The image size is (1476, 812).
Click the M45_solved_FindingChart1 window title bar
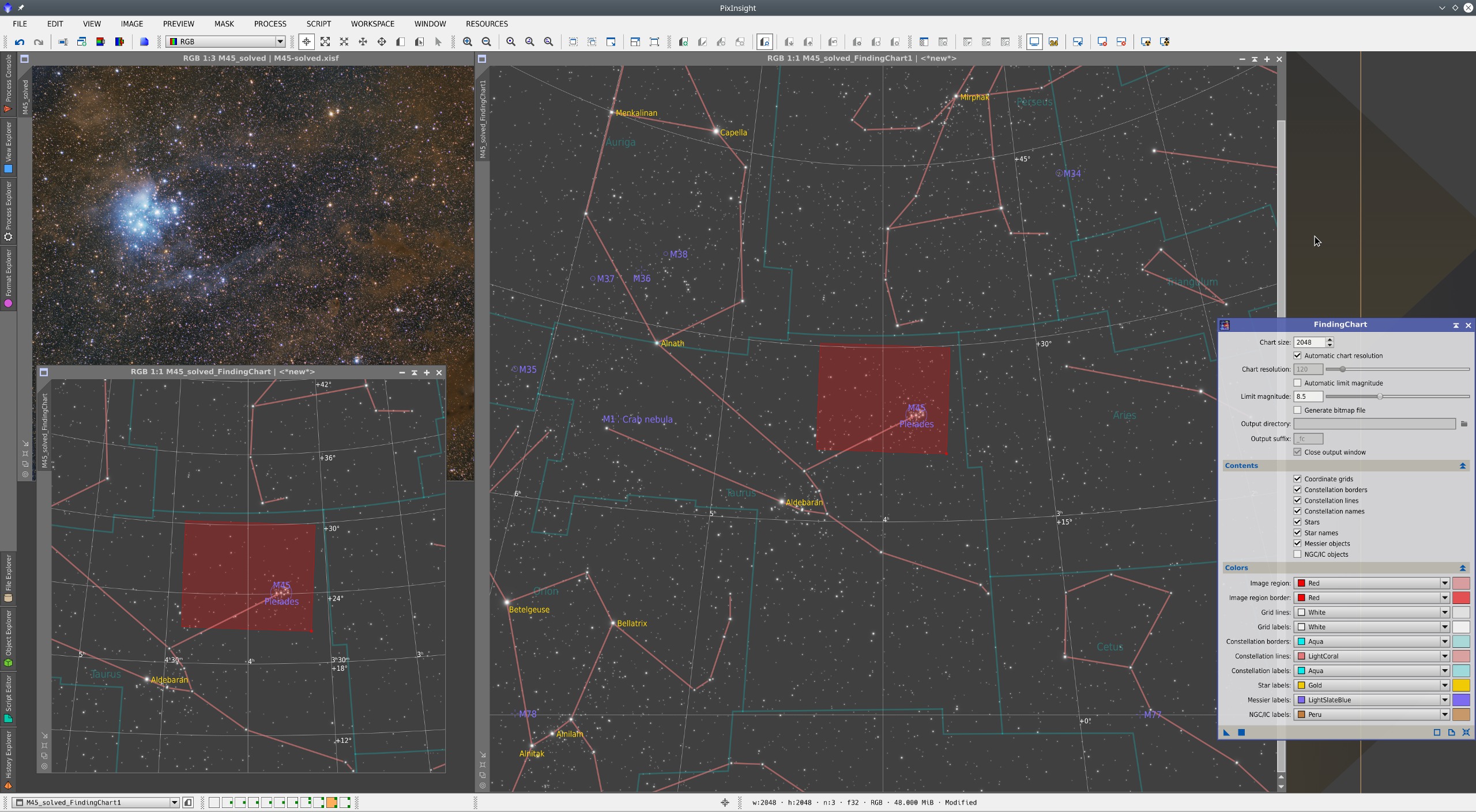pos(861,58)
